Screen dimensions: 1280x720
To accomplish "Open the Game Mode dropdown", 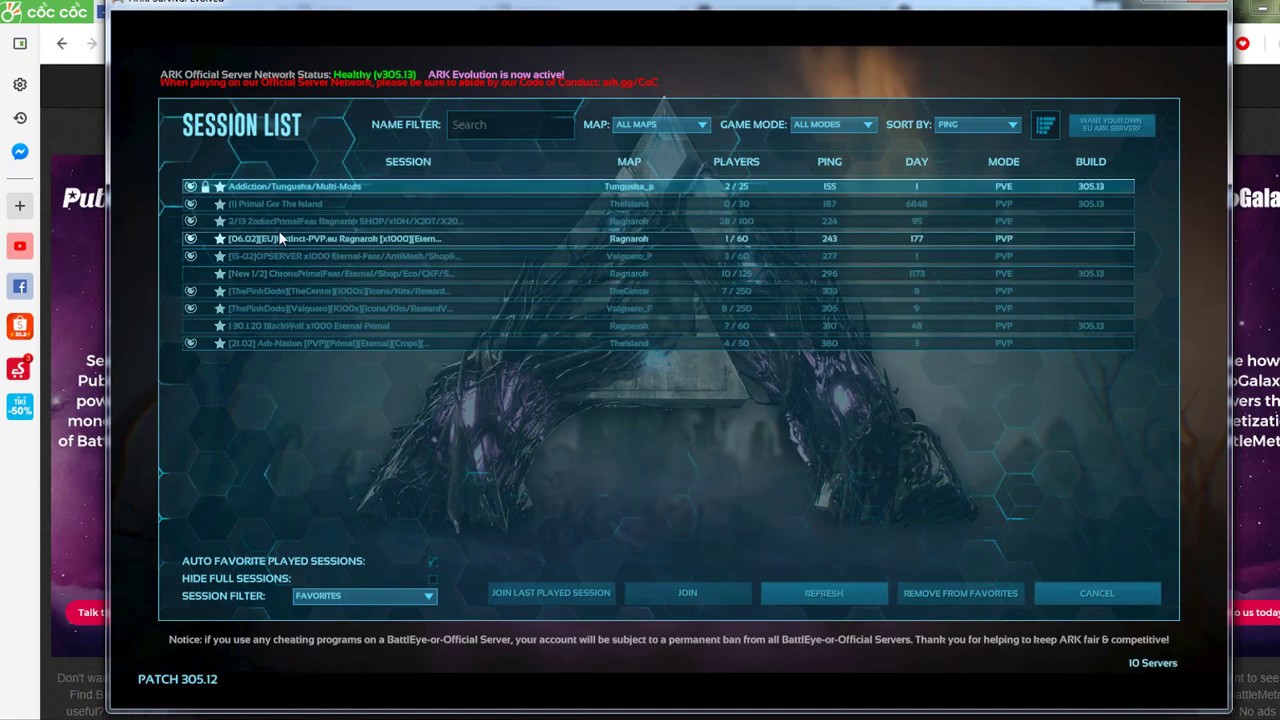I will click(x=833, y=125).
